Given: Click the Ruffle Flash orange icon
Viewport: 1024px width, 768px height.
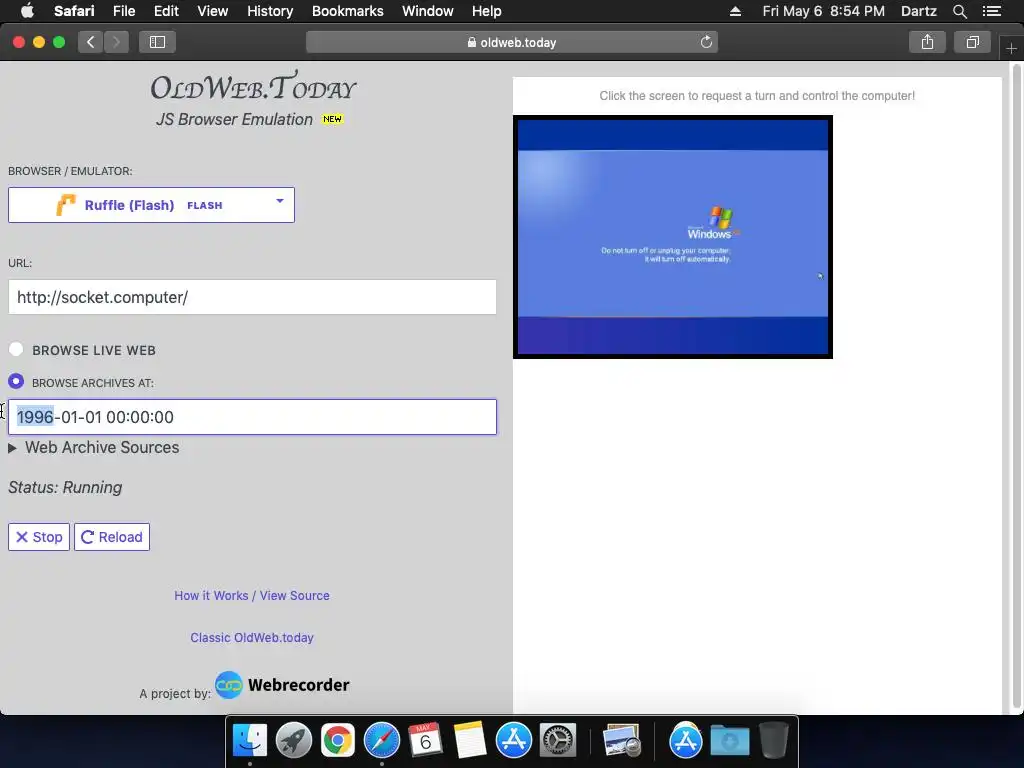Looking at the screenshot, I should pyautogui.click(x=65, y=205).
